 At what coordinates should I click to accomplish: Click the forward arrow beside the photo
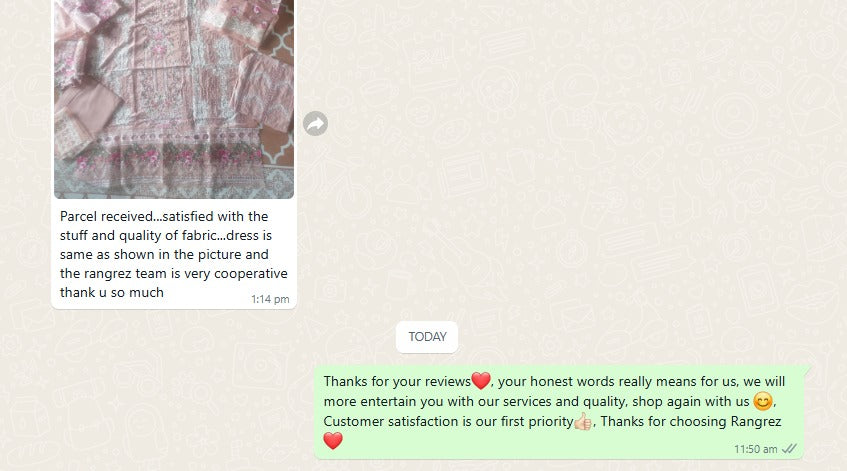pos(315,124)
